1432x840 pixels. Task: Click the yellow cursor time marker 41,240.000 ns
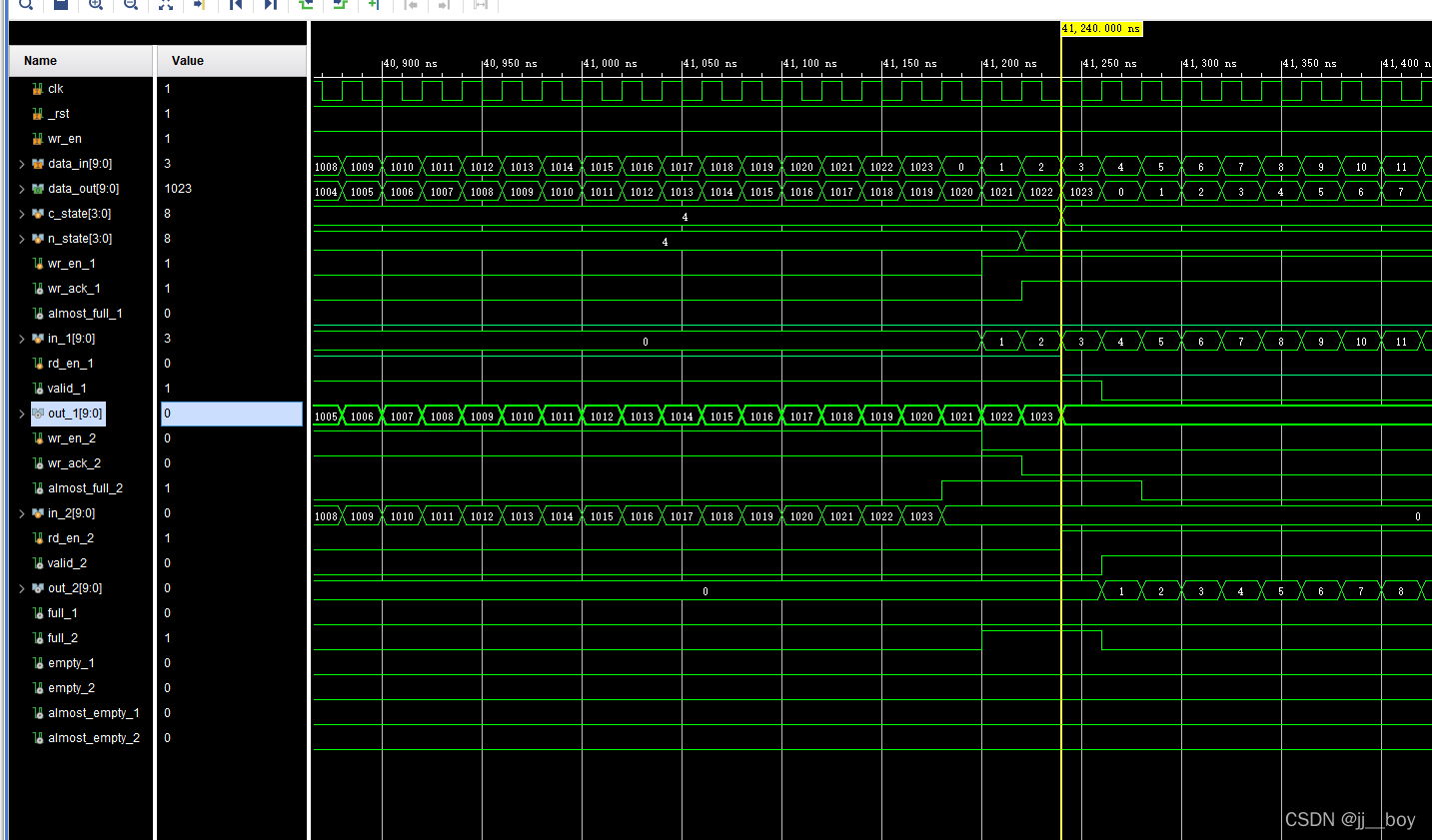1100,29
